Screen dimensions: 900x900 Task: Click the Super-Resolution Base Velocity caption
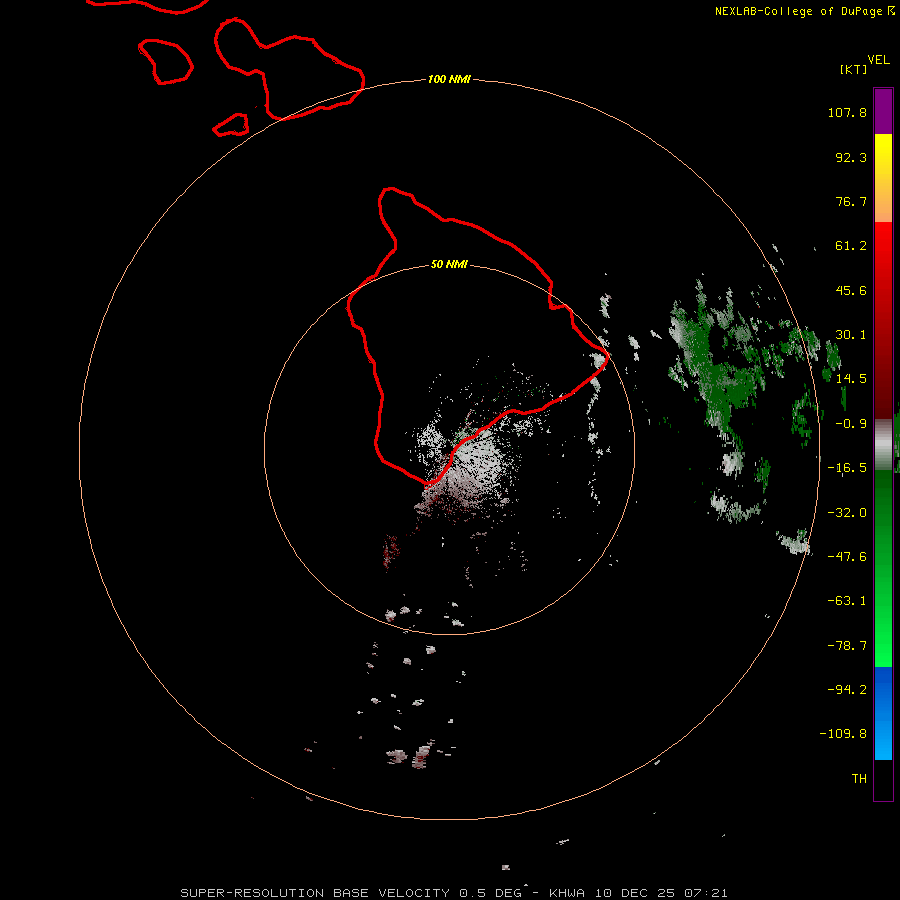pyautogui.click(x=453, y=893)
